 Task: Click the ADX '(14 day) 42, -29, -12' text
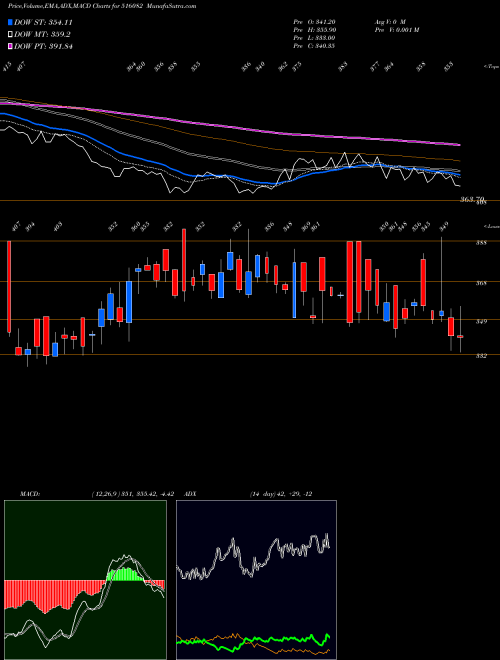281,494
